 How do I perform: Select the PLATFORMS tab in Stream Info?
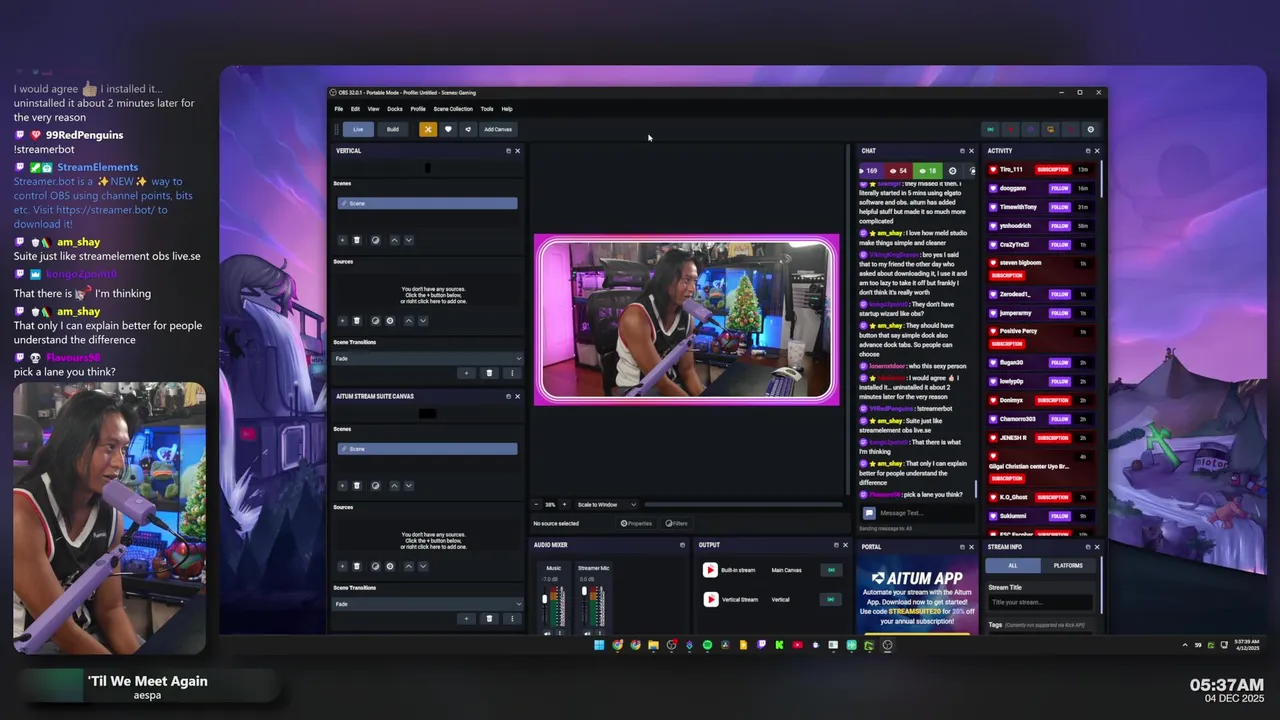pyautogui.click(x=1068, y=565)
